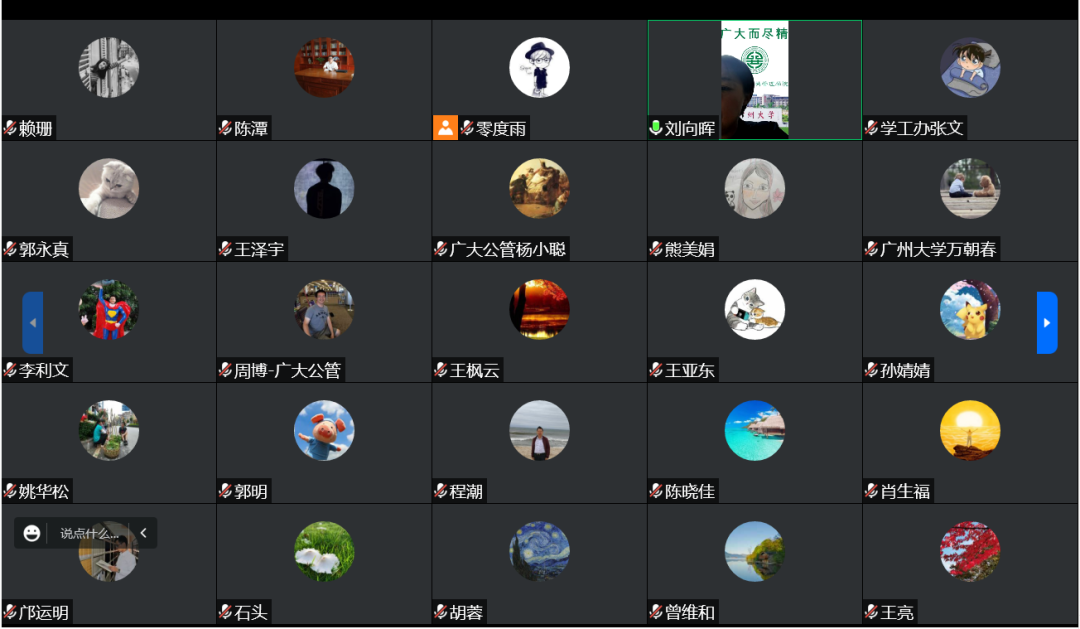This screenshot has width=1080, height=629.
Task: Click the name label 广大公管杨小聪
Action: [x=508, y=249]
